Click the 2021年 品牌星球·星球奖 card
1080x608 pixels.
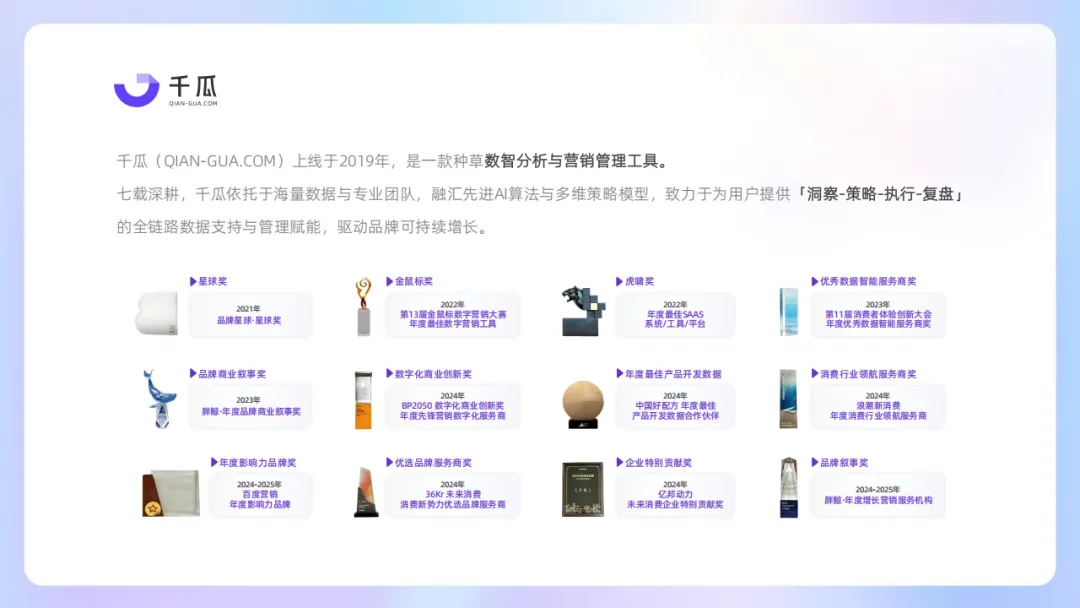(x=250, y=315)
